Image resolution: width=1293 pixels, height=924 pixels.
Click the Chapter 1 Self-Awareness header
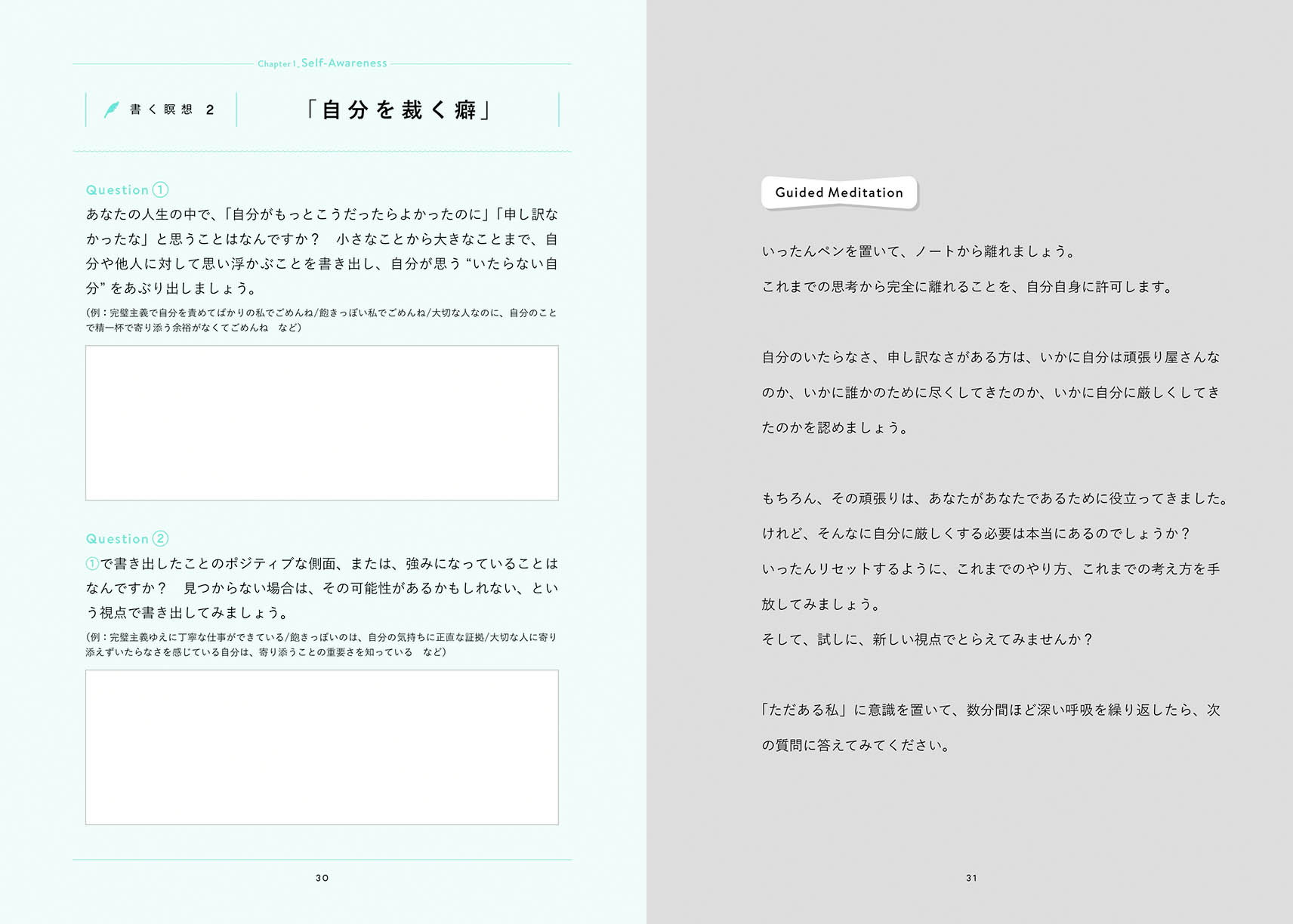322,63
